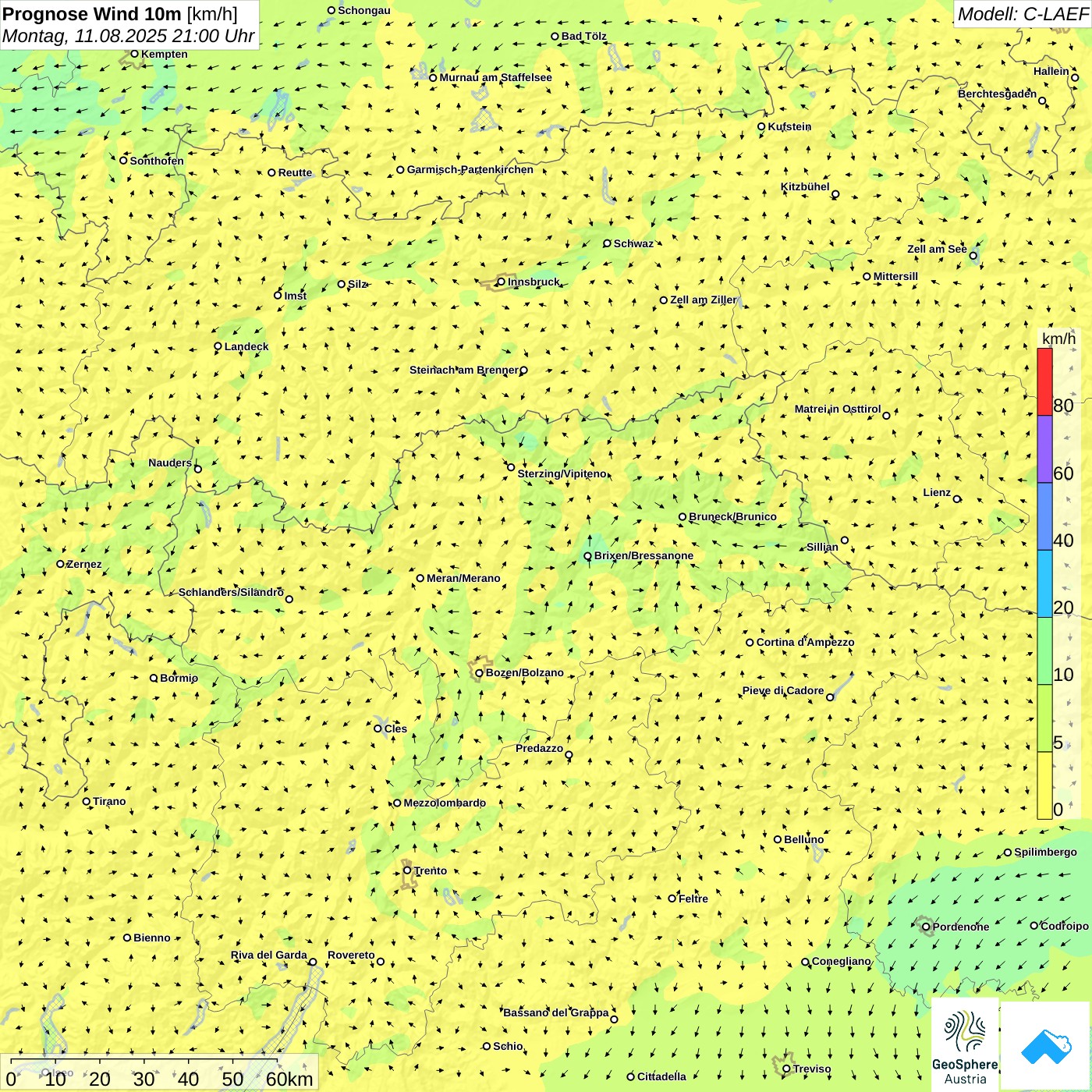Click the "Lienz" city label
The image size is (1092, 1092).
[937, 492]
